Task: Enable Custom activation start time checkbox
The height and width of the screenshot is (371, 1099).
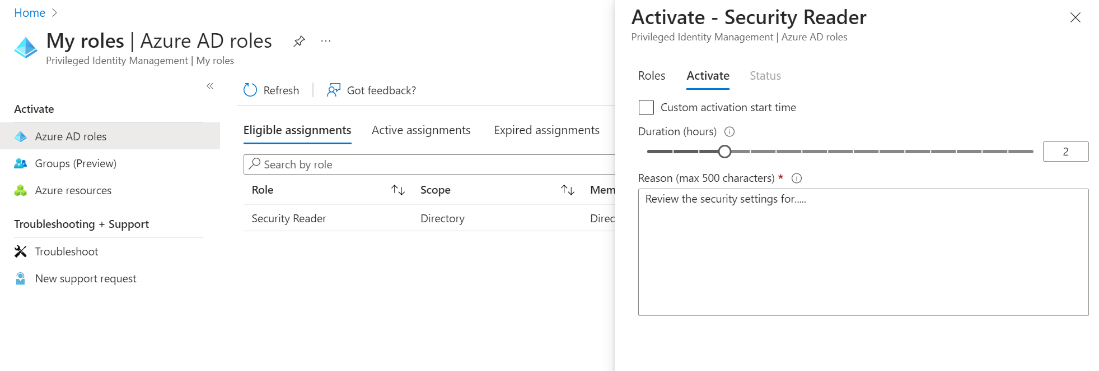Action: tap(646, 107)
